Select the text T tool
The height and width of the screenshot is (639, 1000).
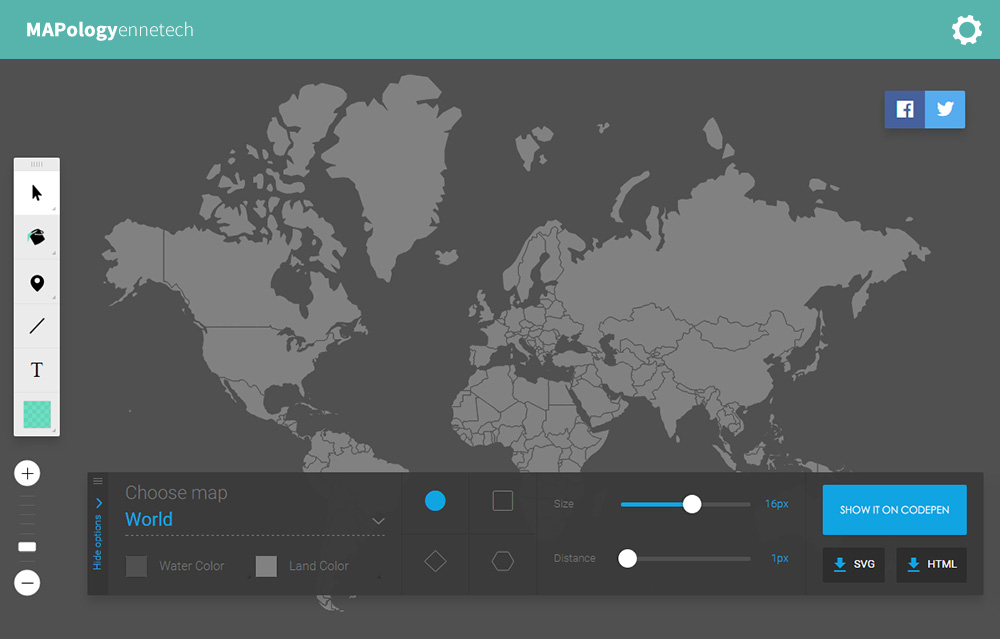(37, 370)
